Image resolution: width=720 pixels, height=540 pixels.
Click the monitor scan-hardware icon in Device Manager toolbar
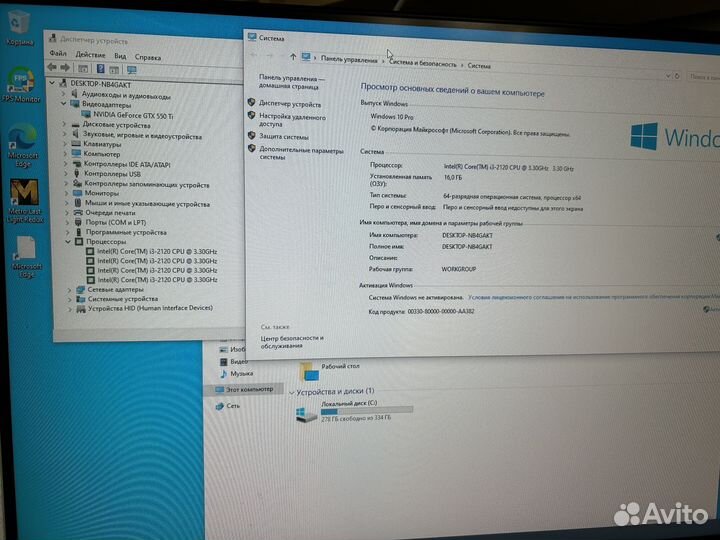tap(132, 70)
